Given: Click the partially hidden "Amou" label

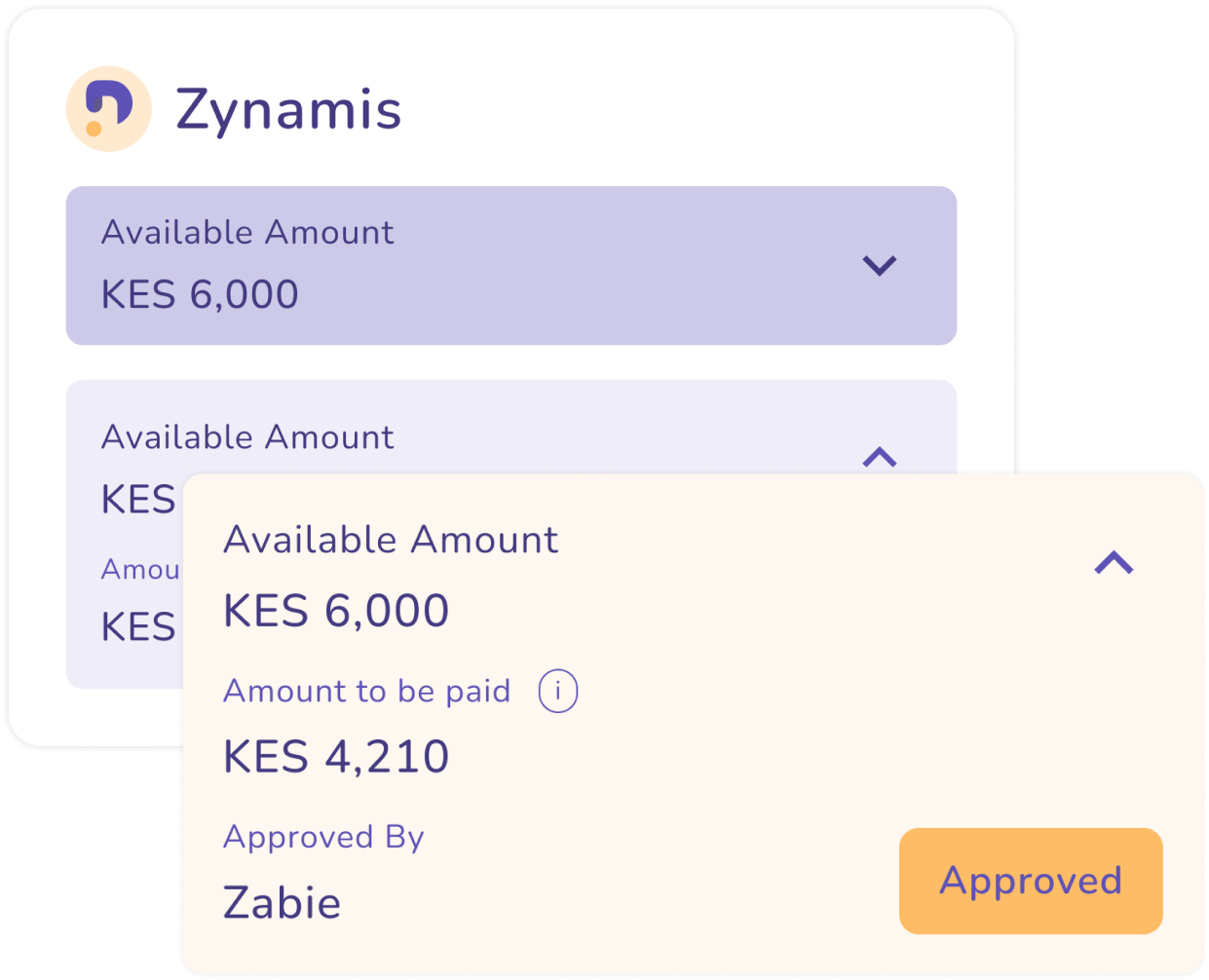Looking at the screenshot, I should [140, 569].
